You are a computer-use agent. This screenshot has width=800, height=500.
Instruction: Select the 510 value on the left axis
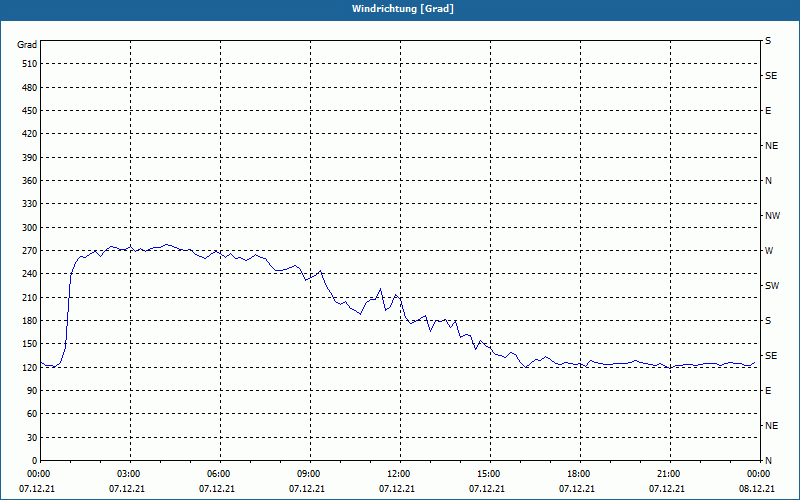(30, 64)
